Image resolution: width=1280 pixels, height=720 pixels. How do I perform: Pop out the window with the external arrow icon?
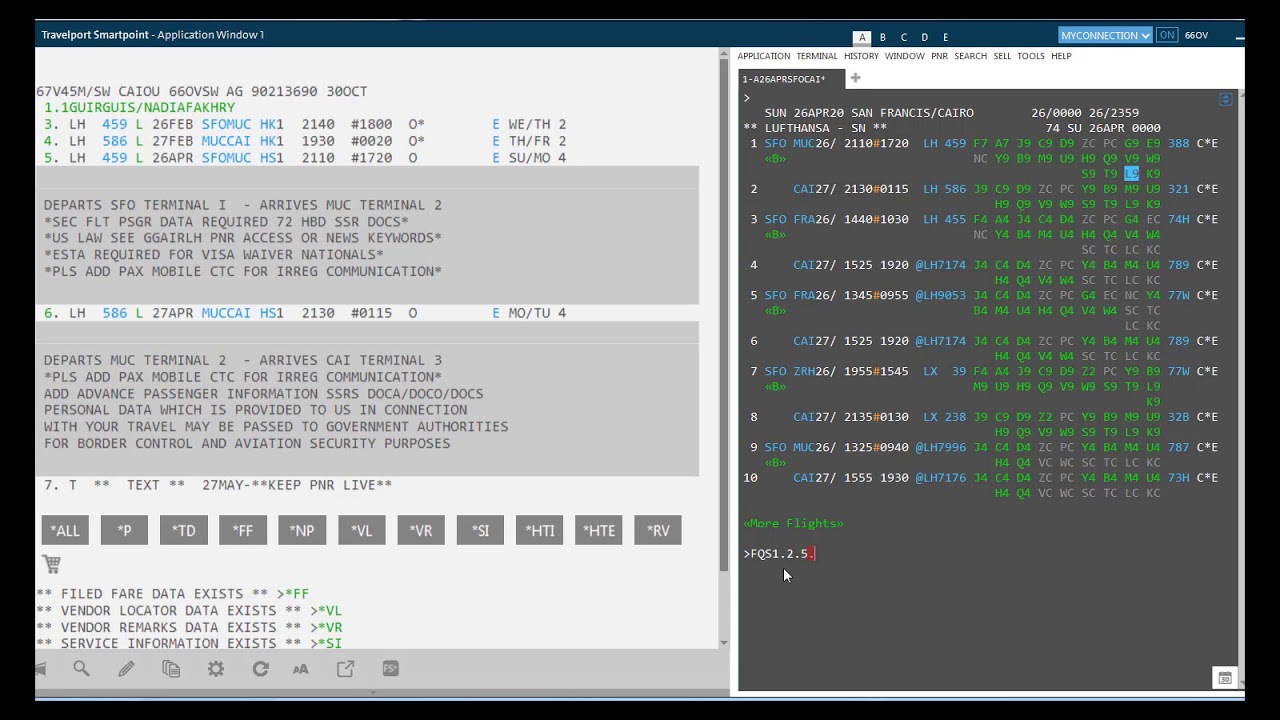pyautogui.click(x=345, y=669)
